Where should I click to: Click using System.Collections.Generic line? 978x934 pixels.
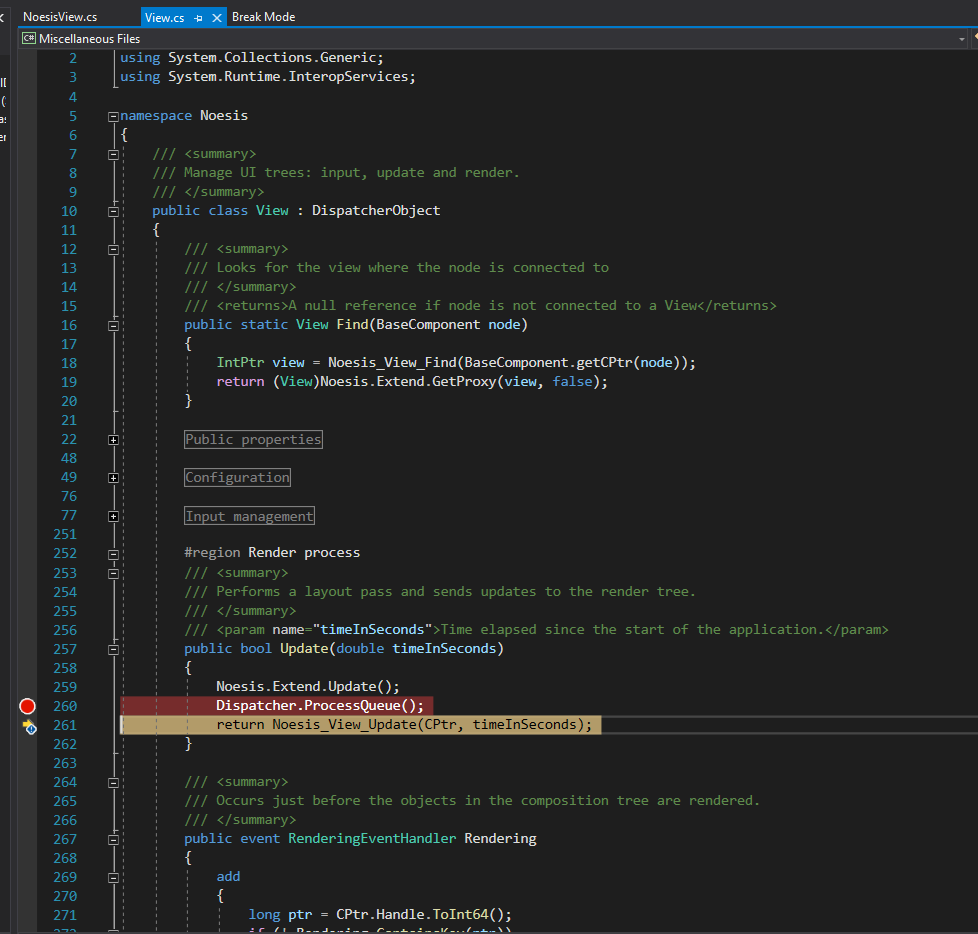point(252,57)
